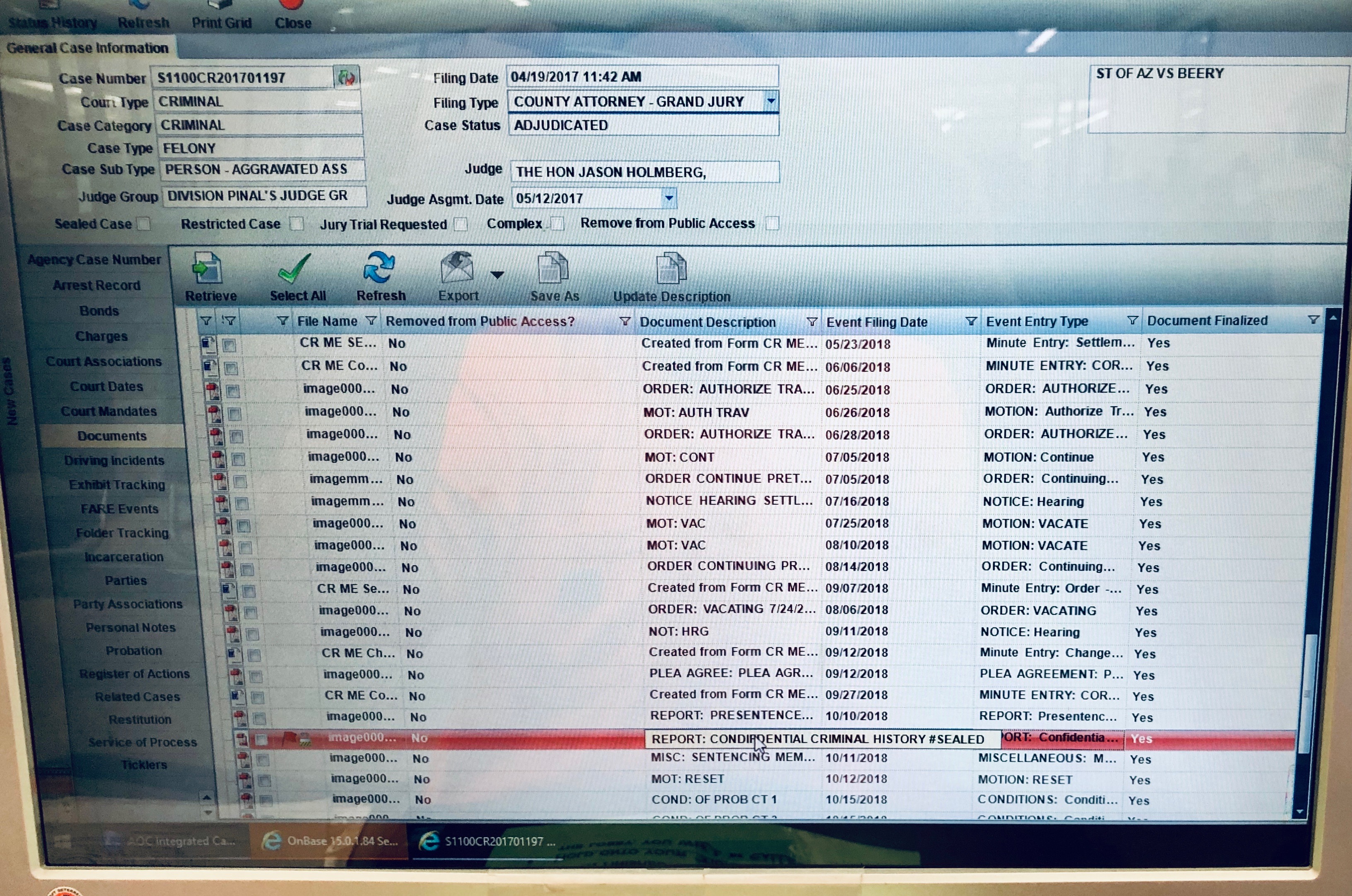Select the Court Dates sidebar item
The width and height of the screenshot is (1352, 896).
pyautogui.click(x=106, y=386)
